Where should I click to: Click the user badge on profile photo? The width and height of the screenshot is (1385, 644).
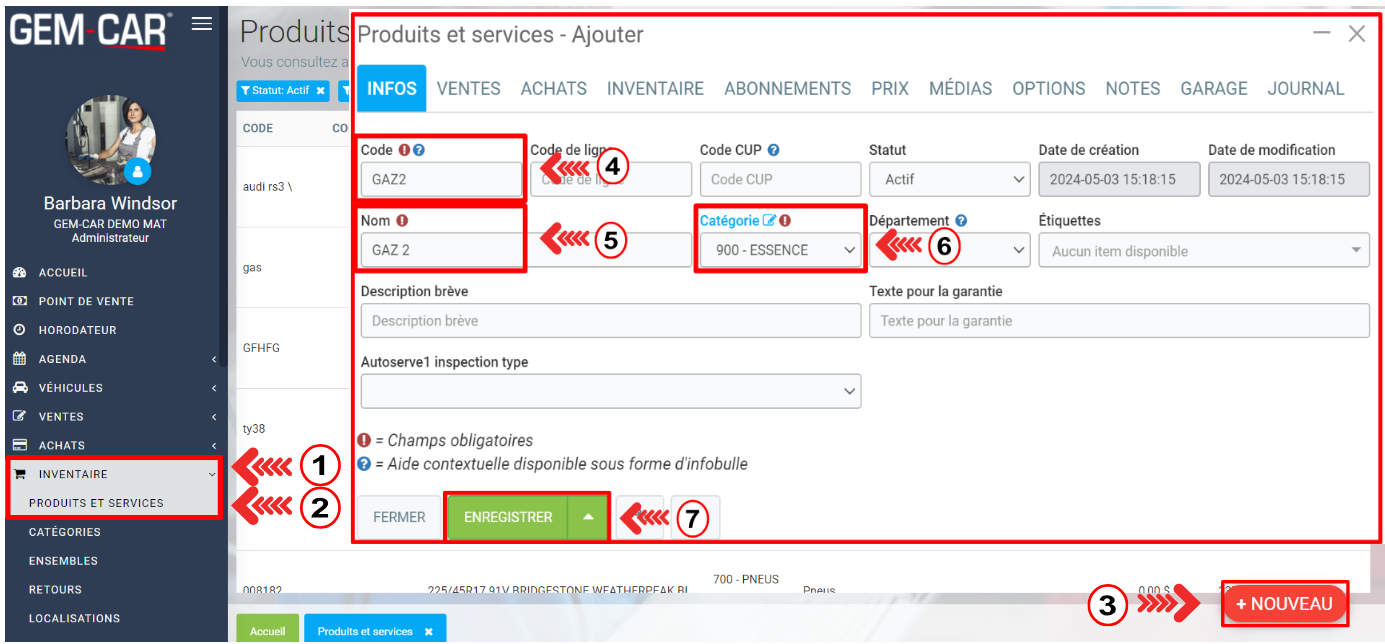139,171
